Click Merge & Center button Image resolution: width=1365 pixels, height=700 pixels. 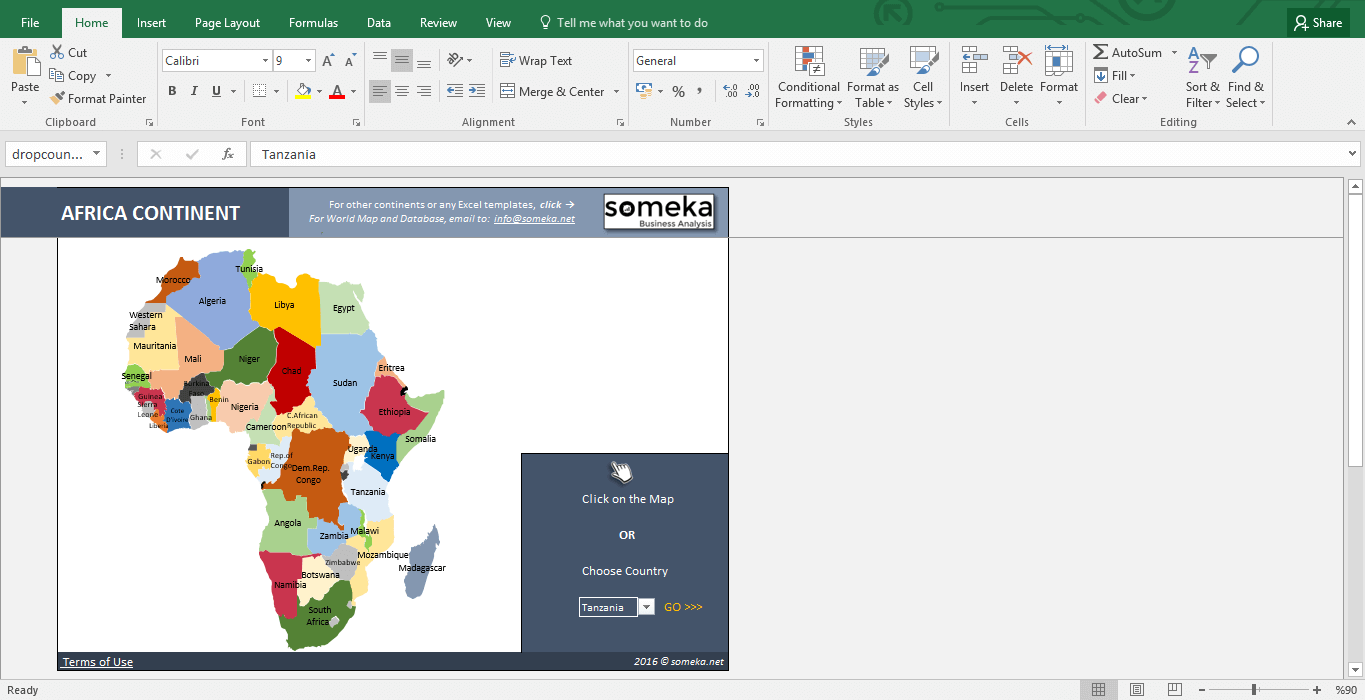tap(553, 92)
